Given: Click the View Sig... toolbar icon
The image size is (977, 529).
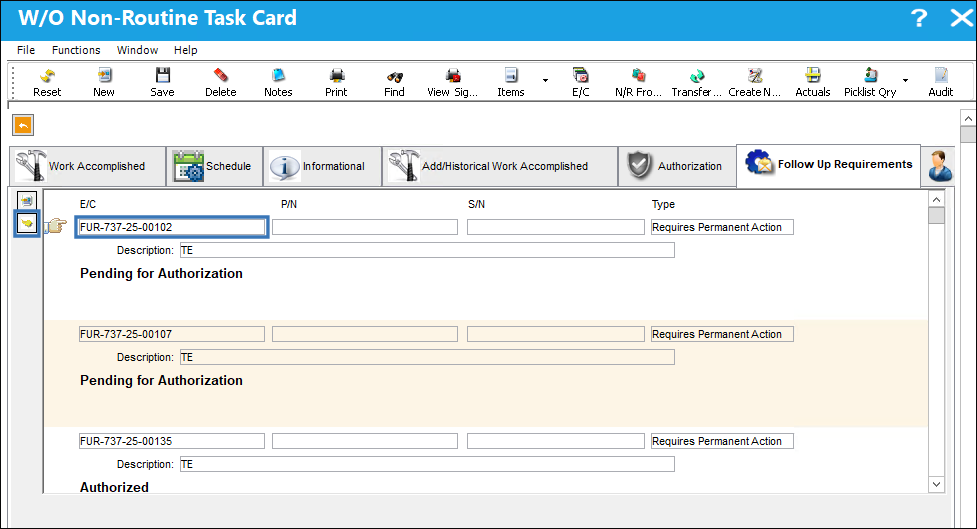Looking at the screenshot, I should 452,83.
